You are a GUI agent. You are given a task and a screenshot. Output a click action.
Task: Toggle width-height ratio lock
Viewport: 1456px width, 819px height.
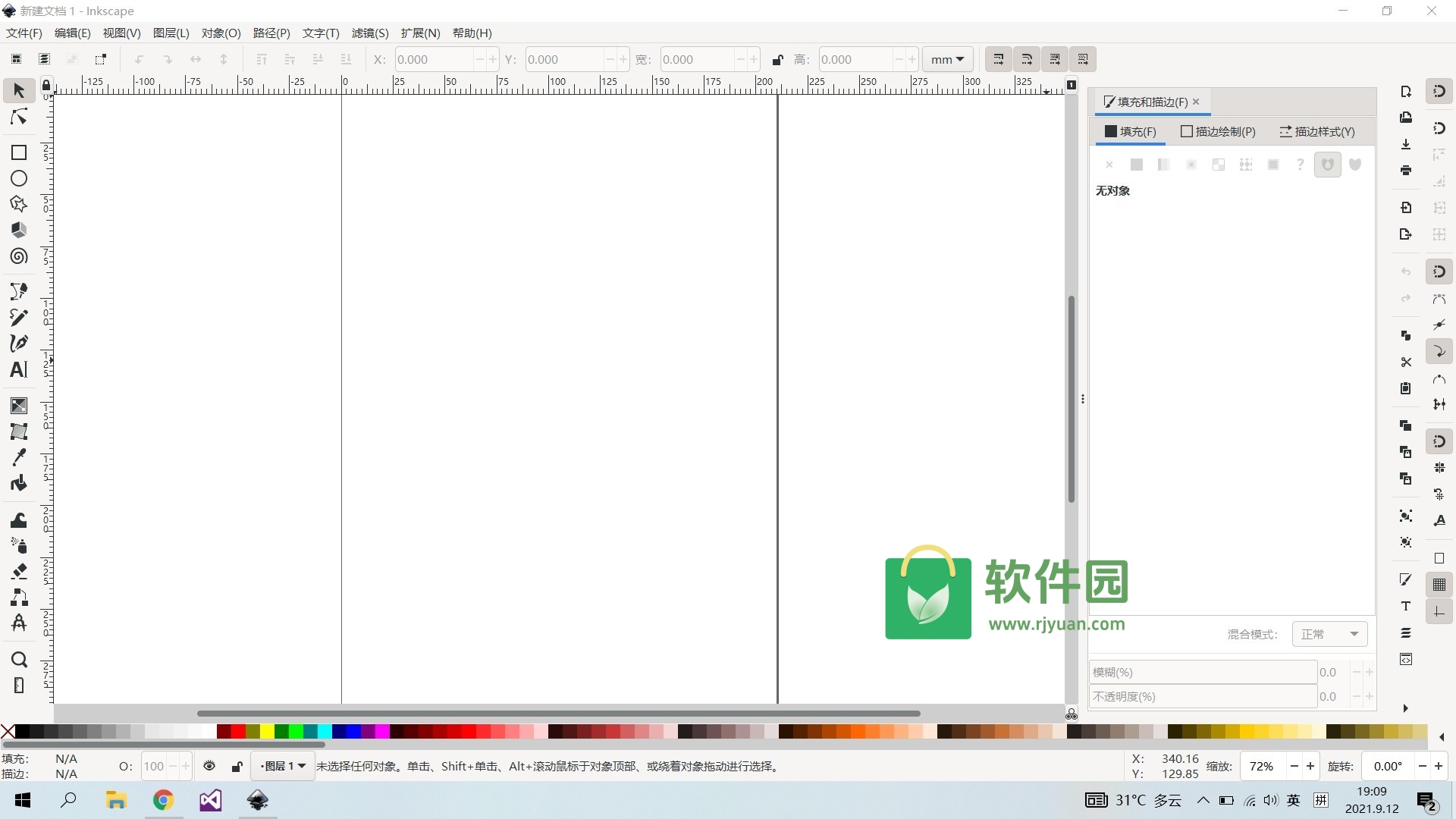click(x=777, y=60)
